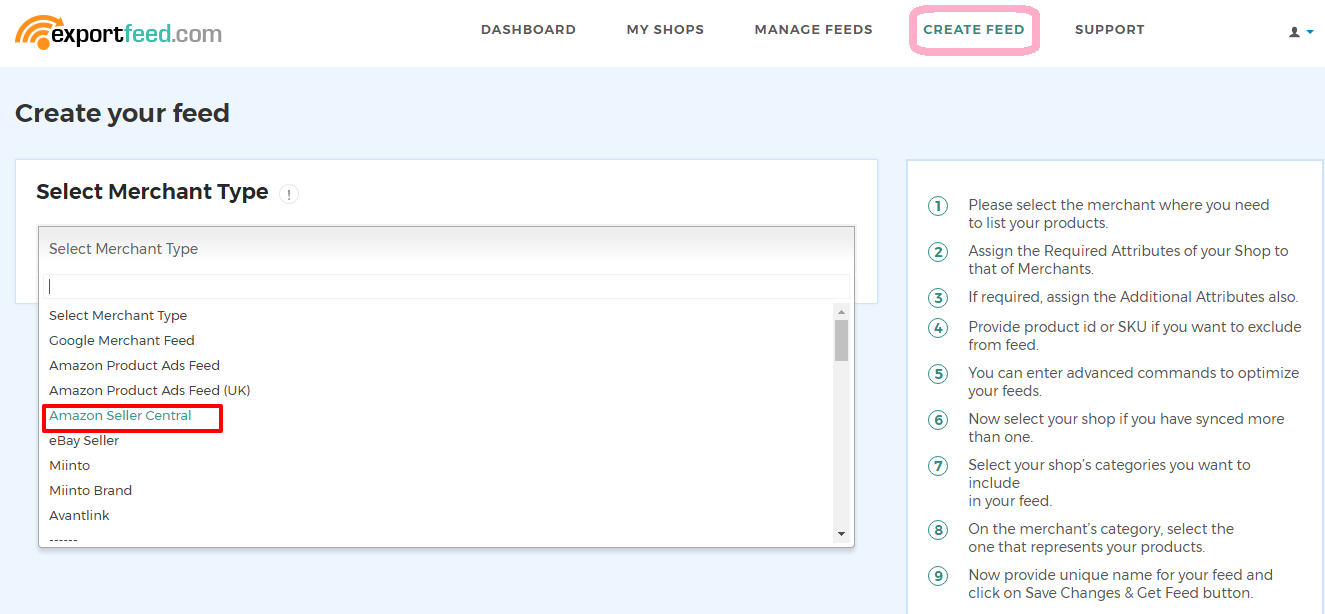Viewport: 1325px width, 614px height.
Task: Click step 3 text about Additional Attributes
Action: tap(1133, 297)
